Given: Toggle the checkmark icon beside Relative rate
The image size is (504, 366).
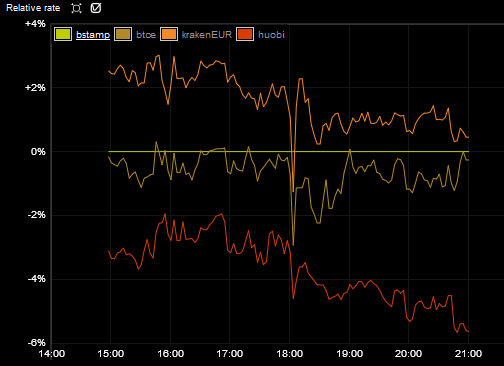Looking at the screenshot, I should click(96, 8).
